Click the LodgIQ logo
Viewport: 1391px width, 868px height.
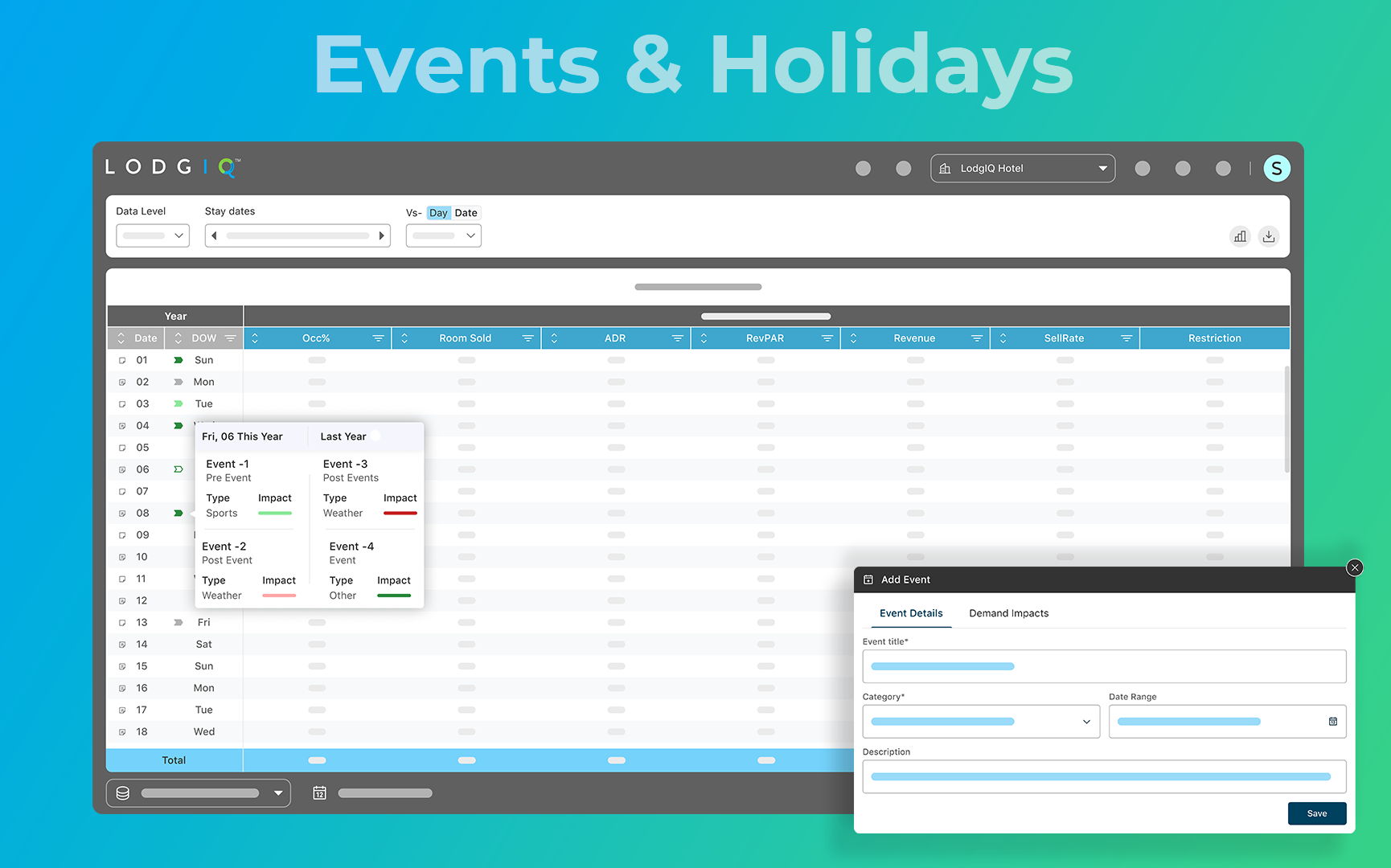click(x=173, y=167)
